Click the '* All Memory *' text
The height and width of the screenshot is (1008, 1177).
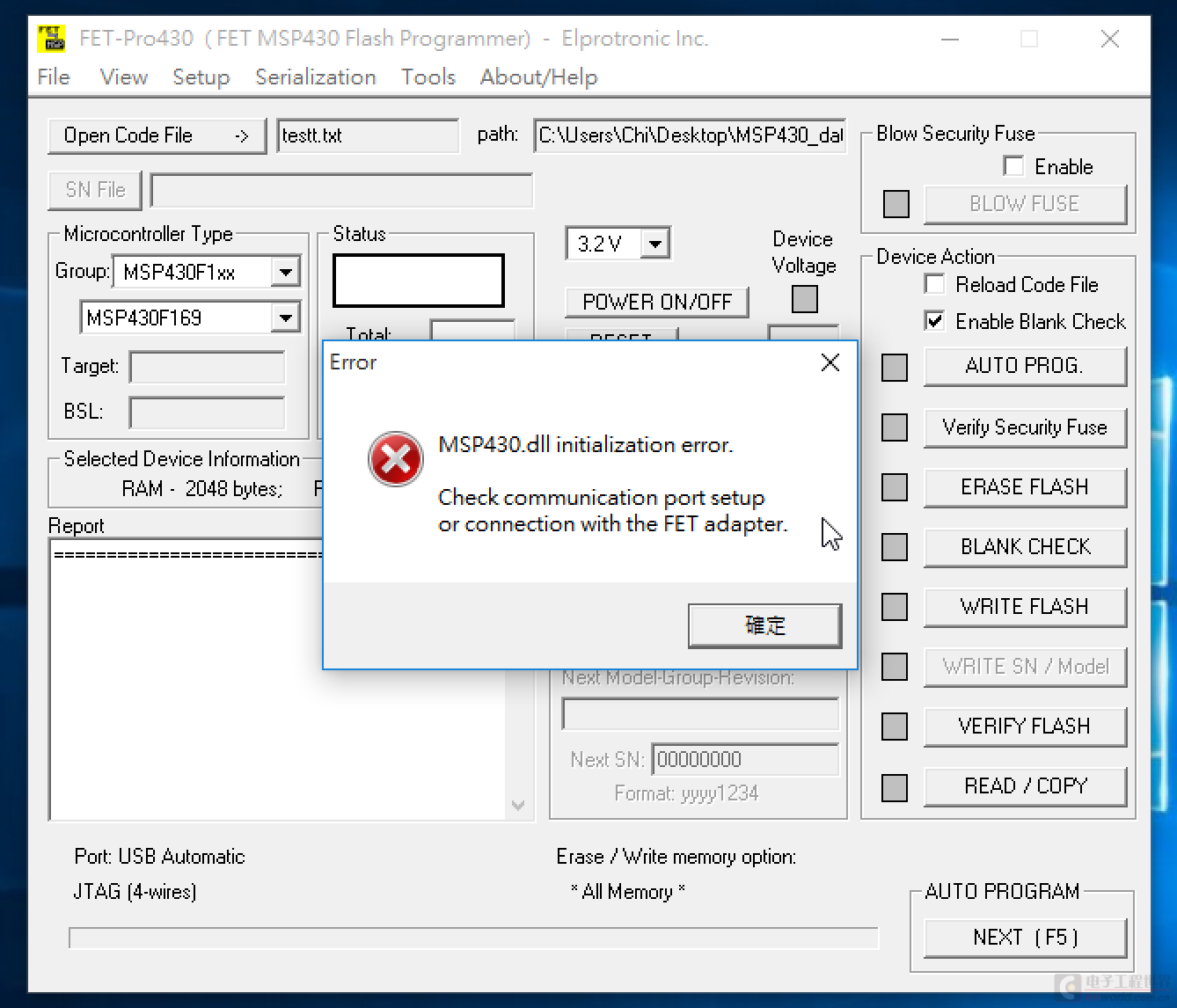(x=628, y=892)
